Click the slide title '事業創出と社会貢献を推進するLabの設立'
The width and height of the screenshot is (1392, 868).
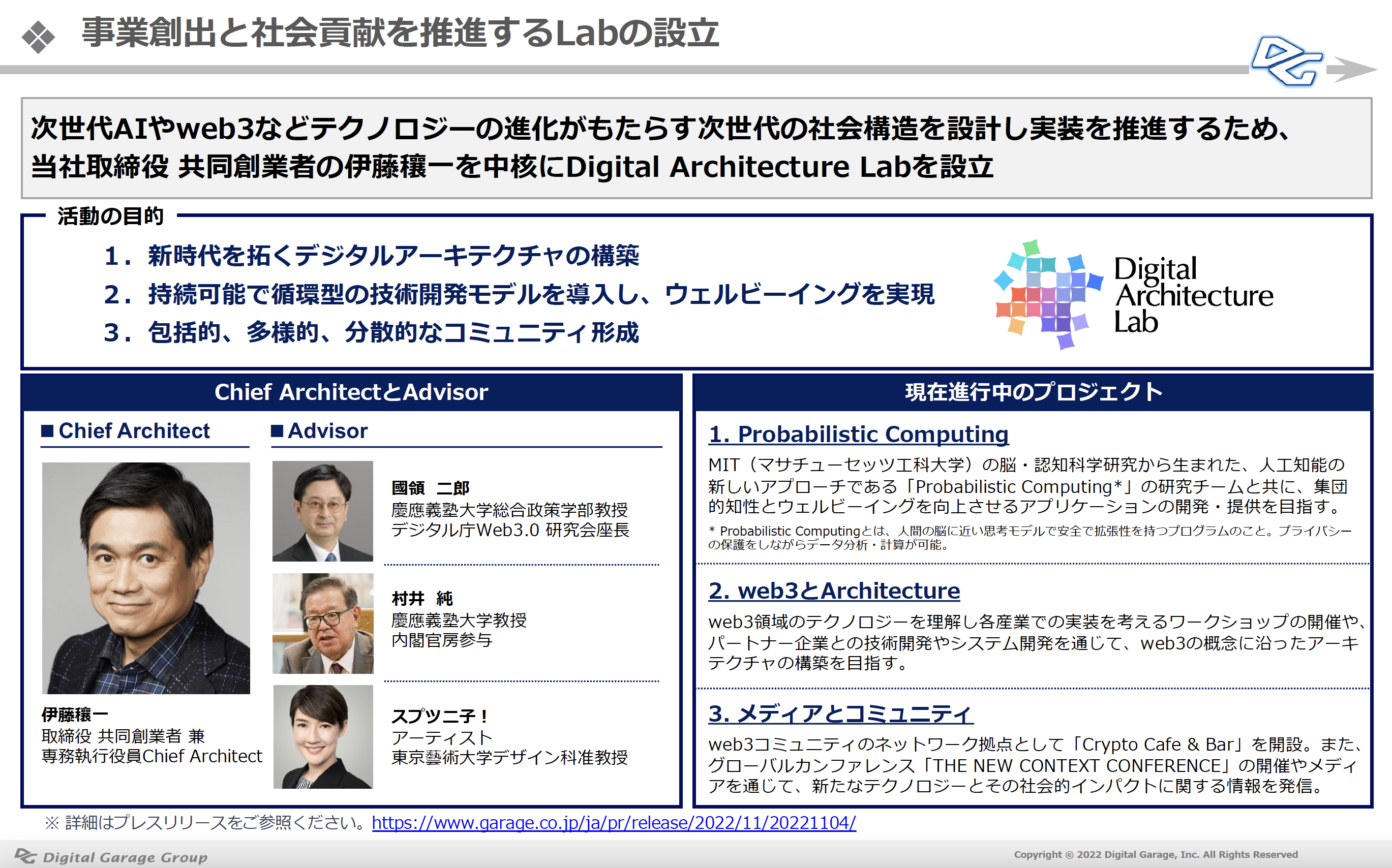coord(400,33)
